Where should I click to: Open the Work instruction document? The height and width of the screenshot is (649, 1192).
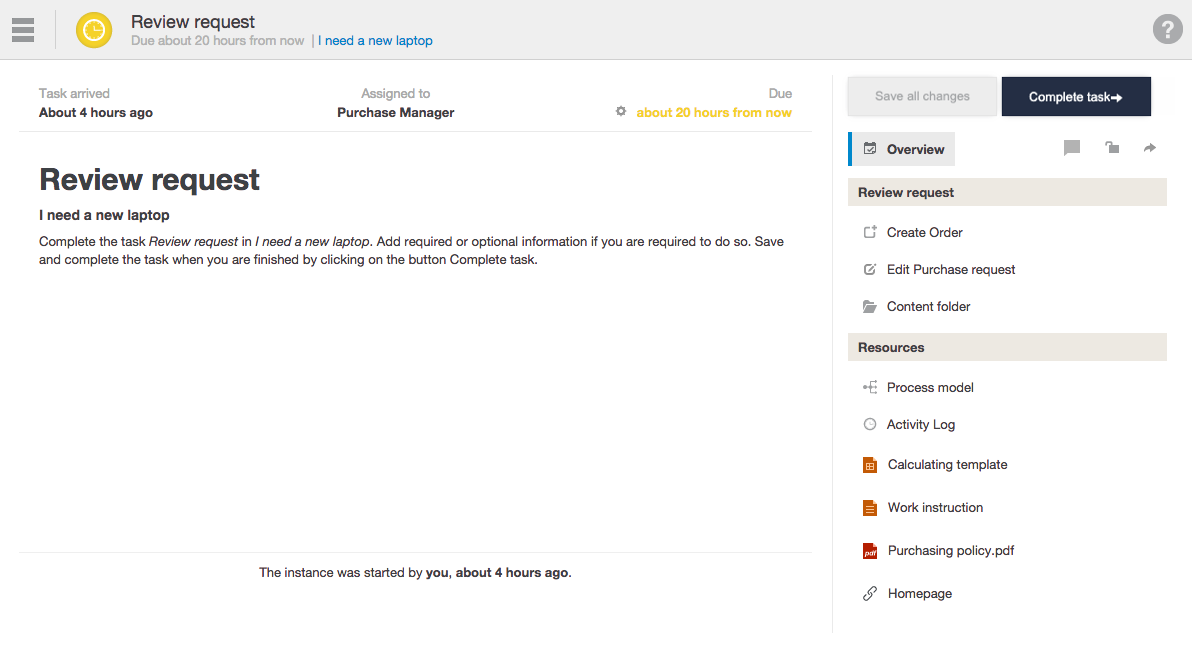pyautogui.click(x=935, y=507)
